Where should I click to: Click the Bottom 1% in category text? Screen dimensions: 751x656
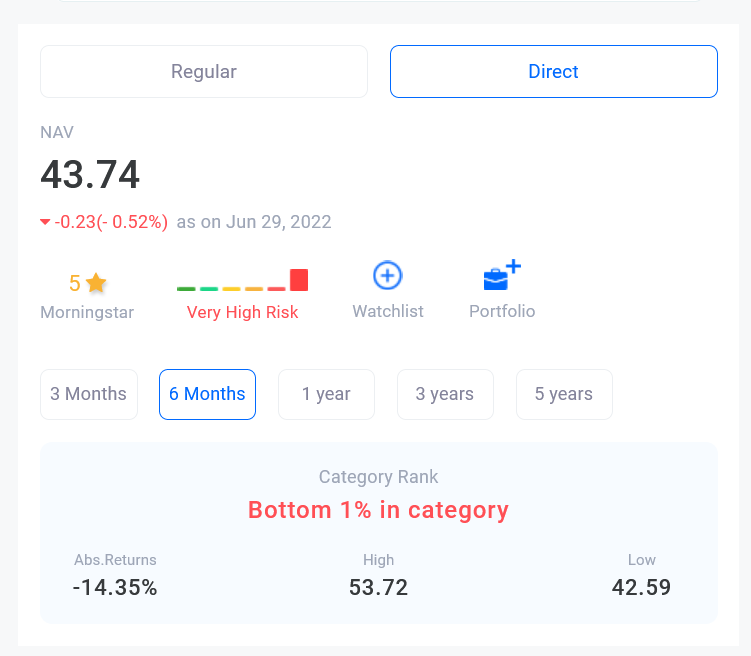coord(378,510)
